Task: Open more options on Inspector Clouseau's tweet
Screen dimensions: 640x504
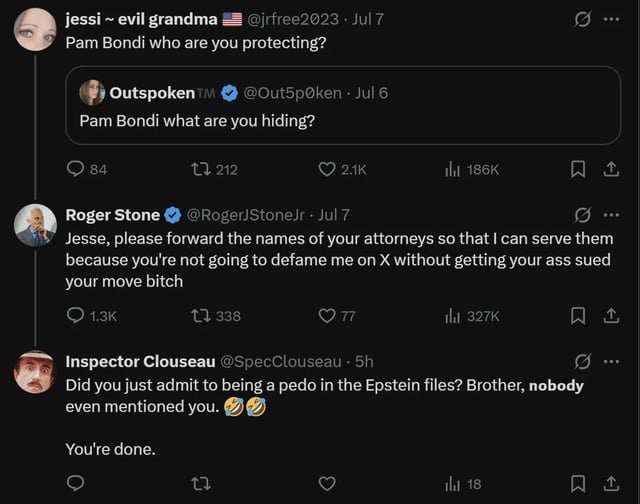Action: [611, 361]
